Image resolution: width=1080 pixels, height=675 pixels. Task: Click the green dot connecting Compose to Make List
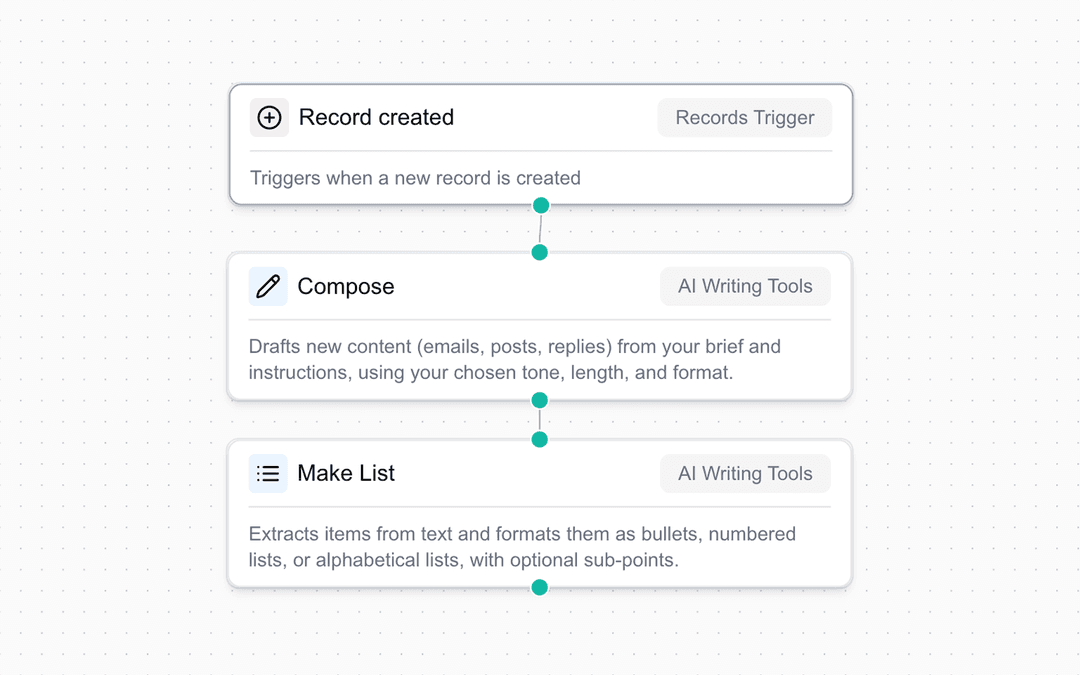click(540, 419)
